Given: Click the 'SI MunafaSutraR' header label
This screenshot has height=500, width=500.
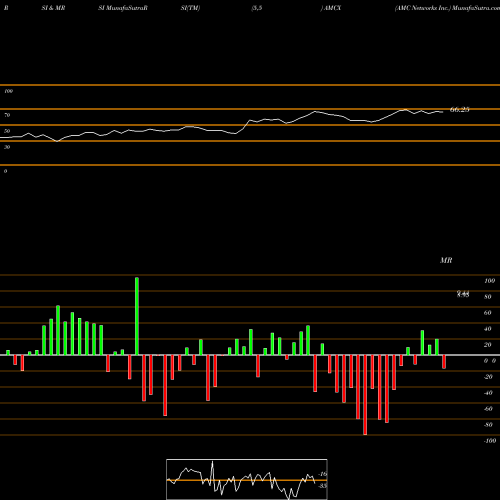Looking at the screenshot, I should tap(123, 8).
